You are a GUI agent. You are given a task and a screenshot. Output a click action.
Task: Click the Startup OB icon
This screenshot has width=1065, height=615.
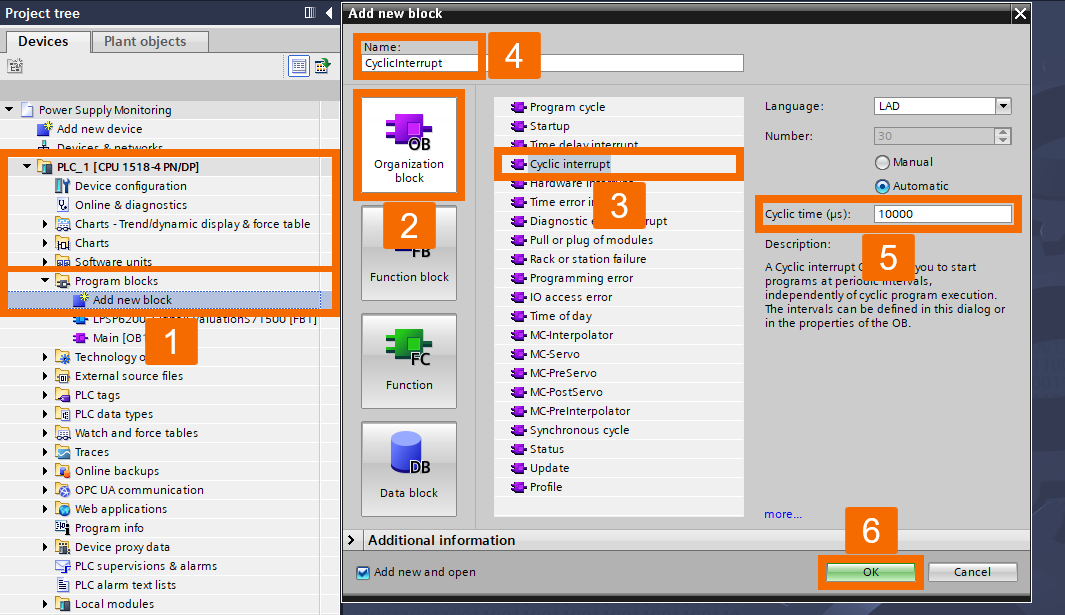(518, 126)
